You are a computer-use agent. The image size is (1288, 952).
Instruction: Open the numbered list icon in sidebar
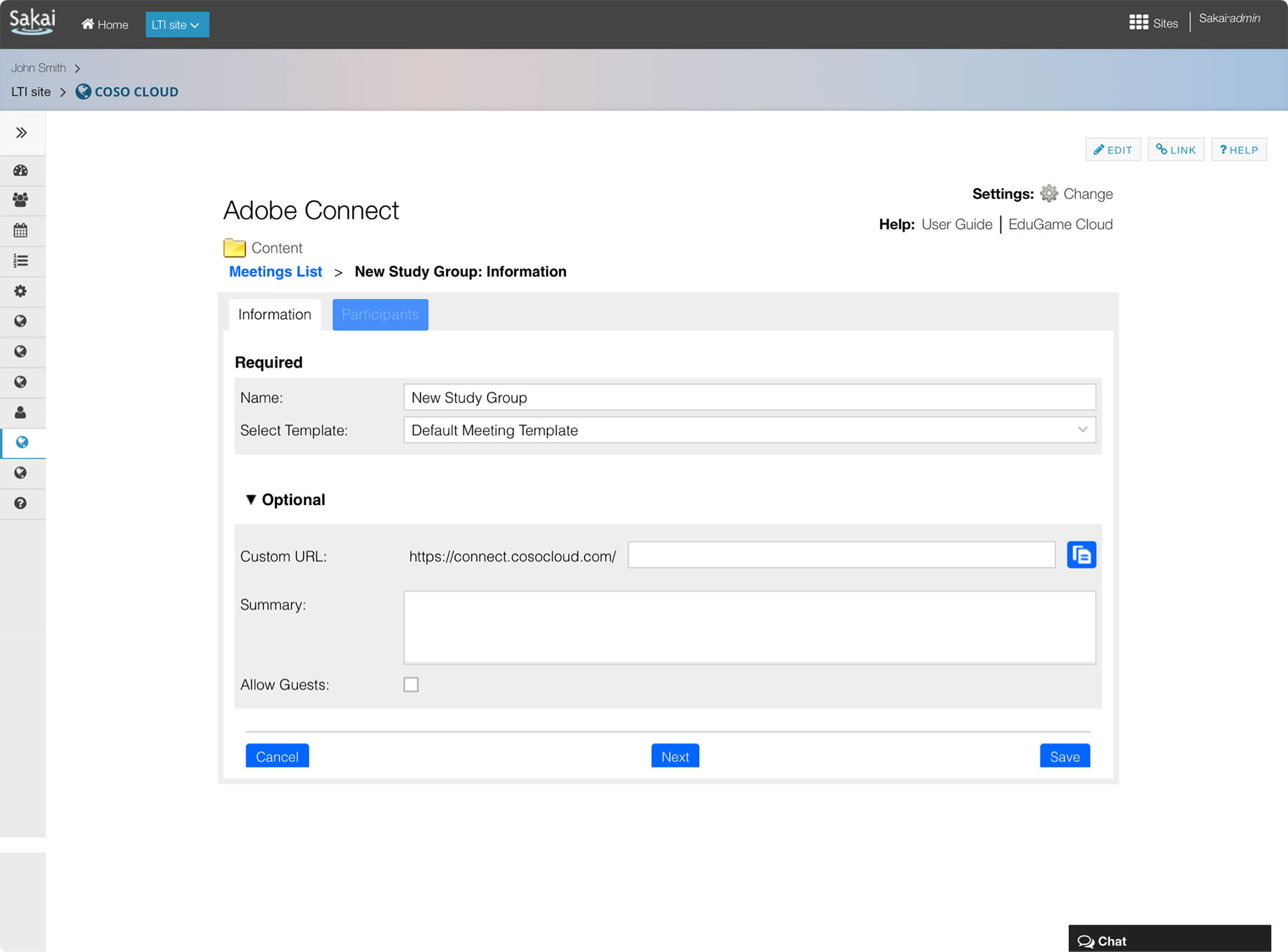pyautogui.click(x=21, y=261)
